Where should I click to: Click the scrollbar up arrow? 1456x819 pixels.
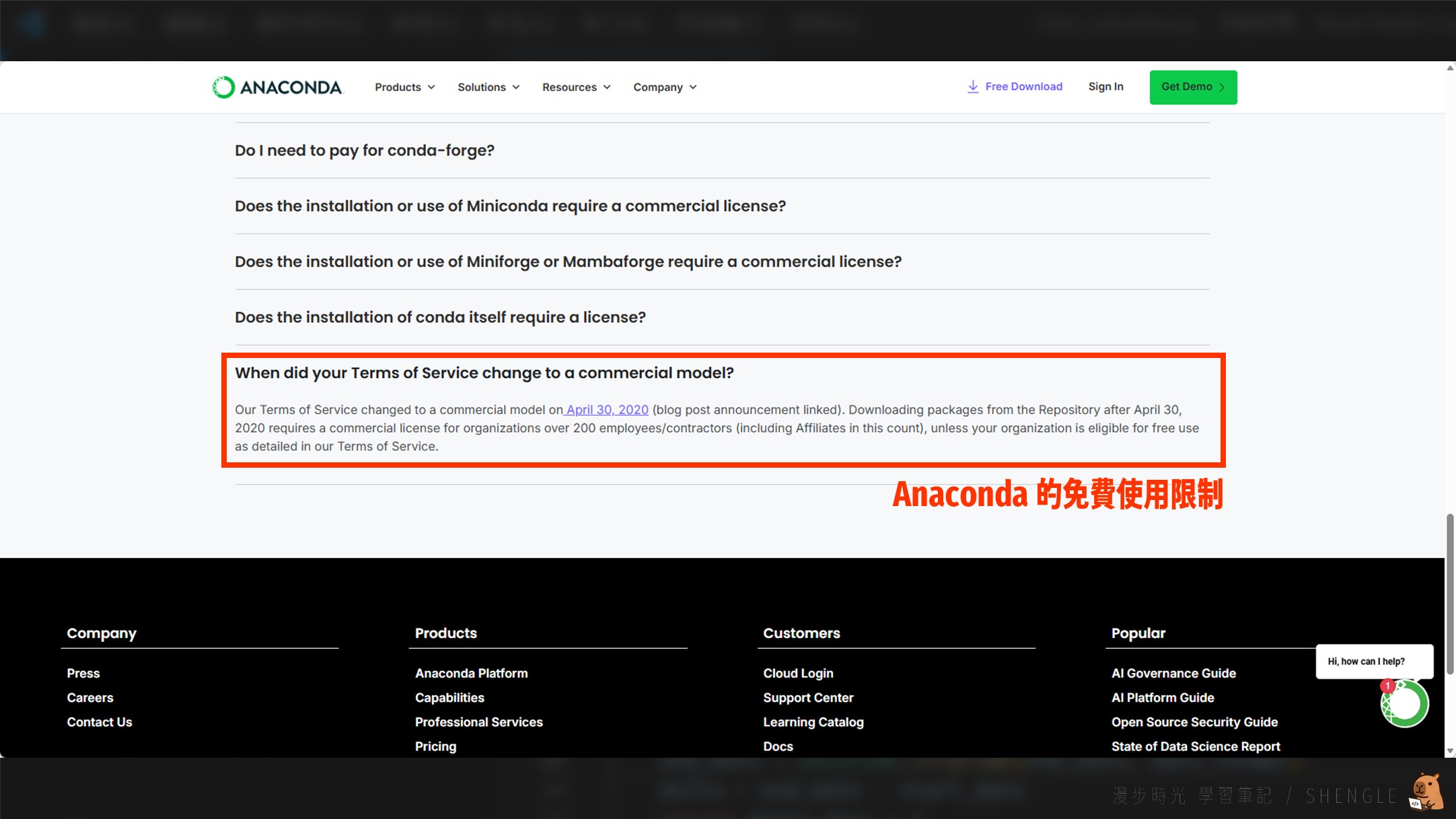pyautogui.click(x=1450, y=68)
